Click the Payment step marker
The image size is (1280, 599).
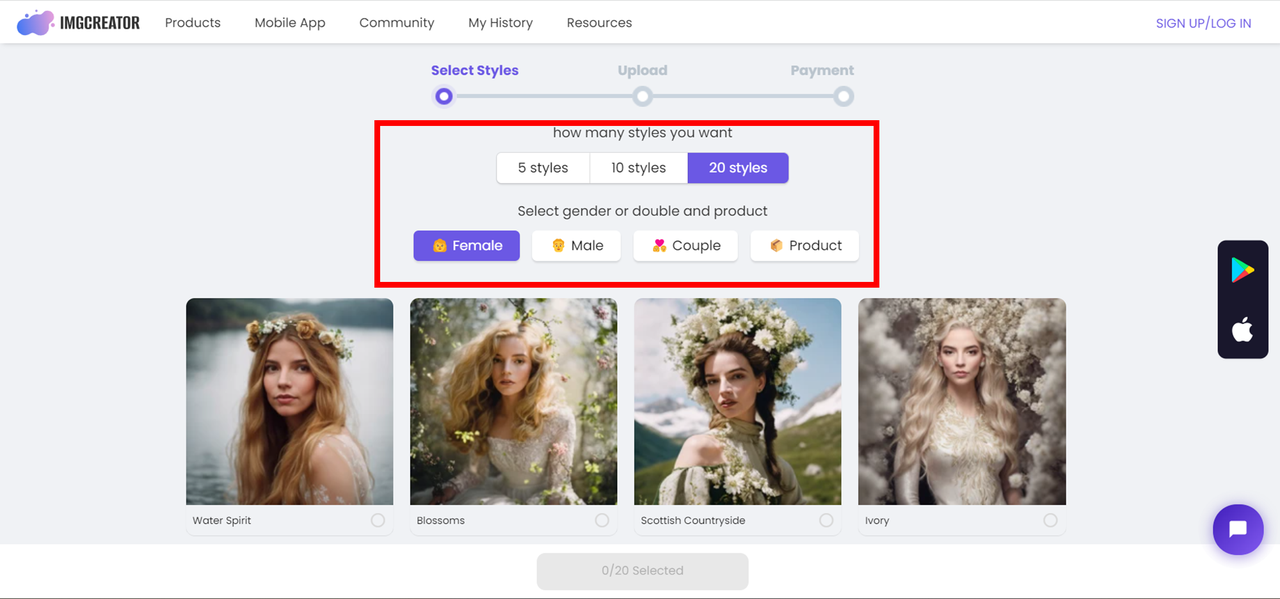(844, 96)
